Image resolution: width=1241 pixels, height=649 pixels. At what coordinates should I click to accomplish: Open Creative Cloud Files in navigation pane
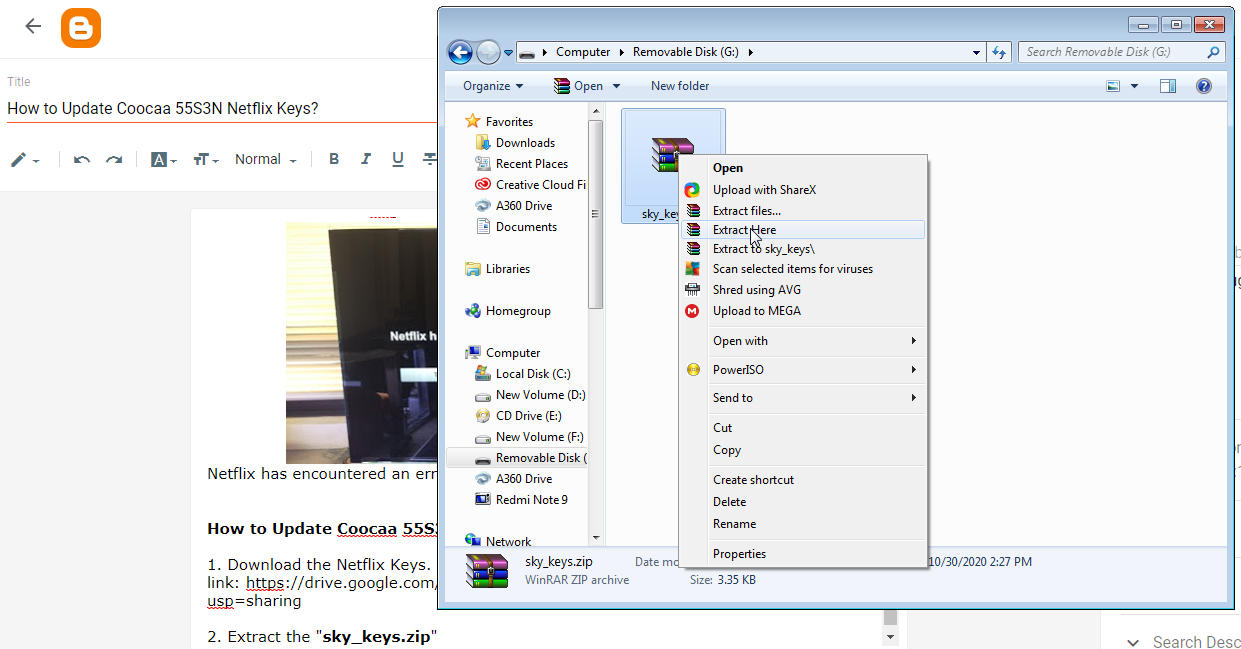[x=531, y=185]
